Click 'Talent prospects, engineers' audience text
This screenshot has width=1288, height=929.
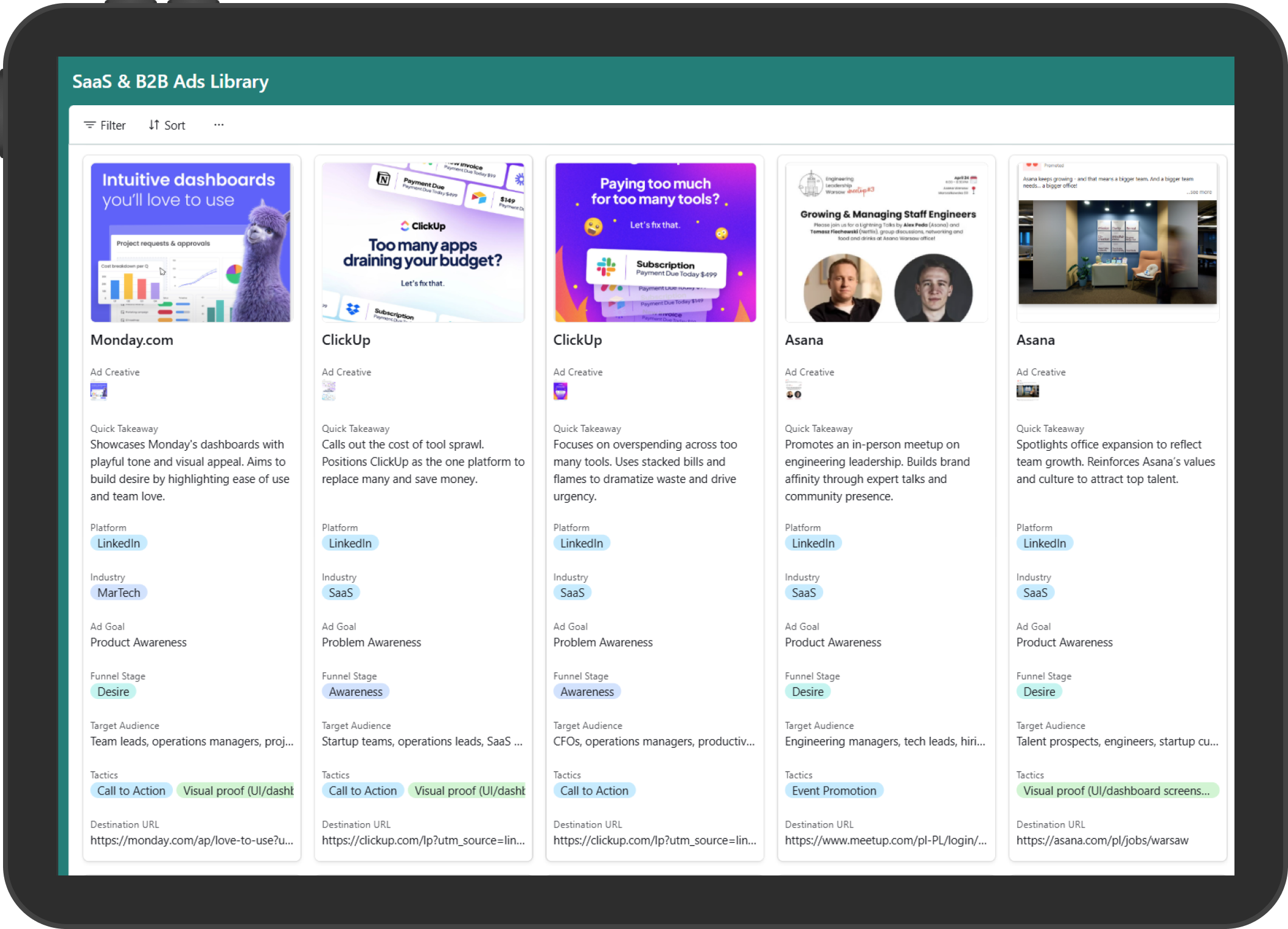pyautogui.click(x=1117, y=742)
